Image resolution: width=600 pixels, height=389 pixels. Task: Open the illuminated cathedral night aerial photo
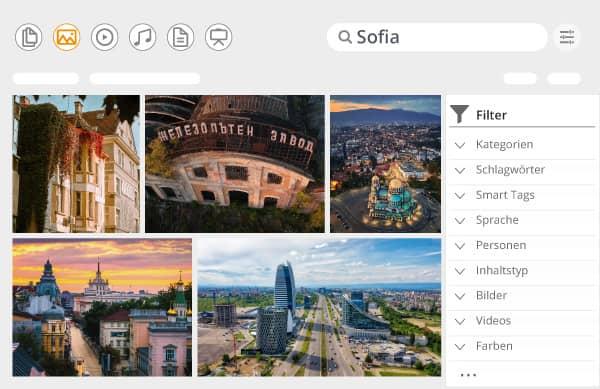click(385, 164)
